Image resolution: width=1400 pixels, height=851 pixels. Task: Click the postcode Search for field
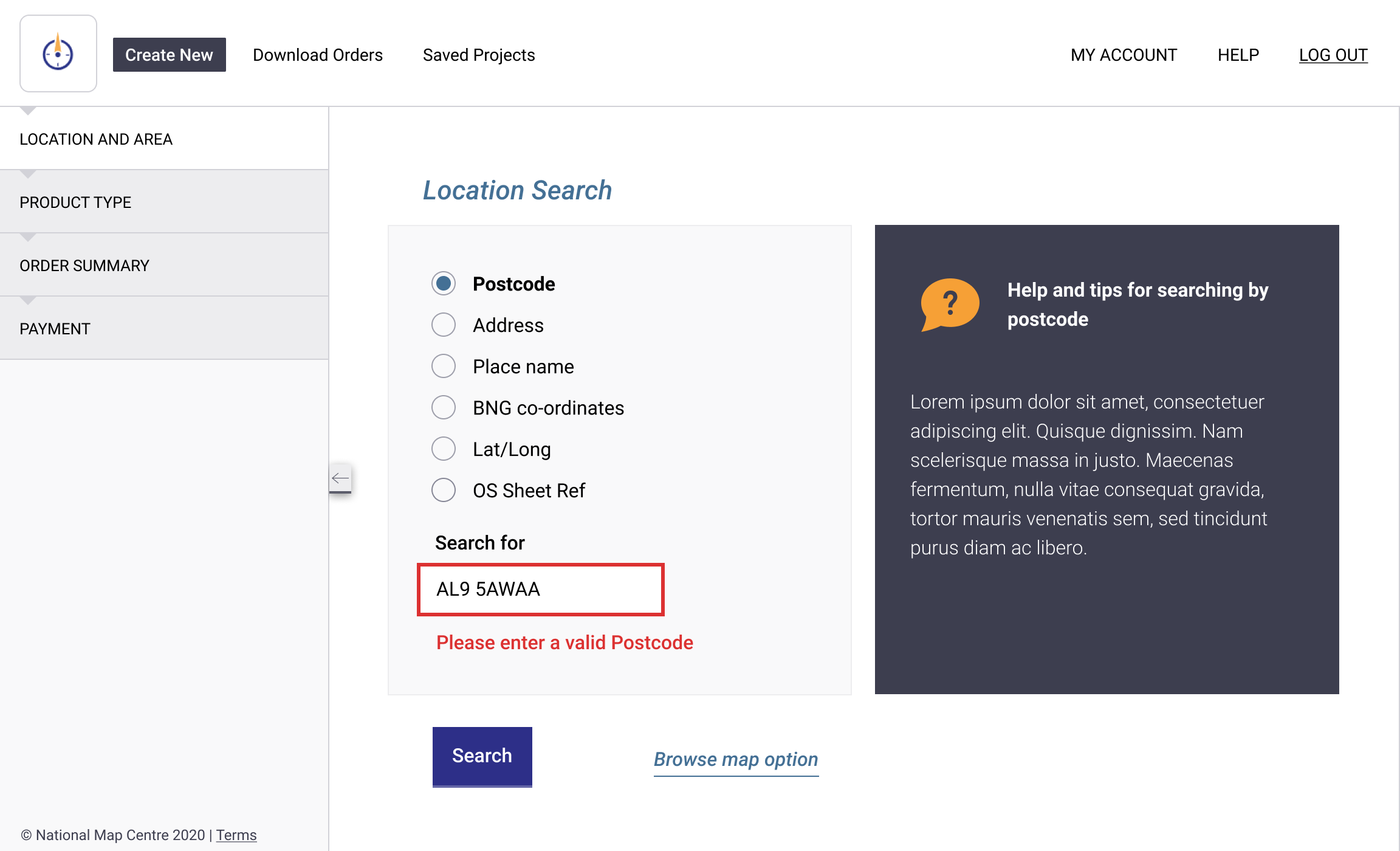click(x=540, y=590)
